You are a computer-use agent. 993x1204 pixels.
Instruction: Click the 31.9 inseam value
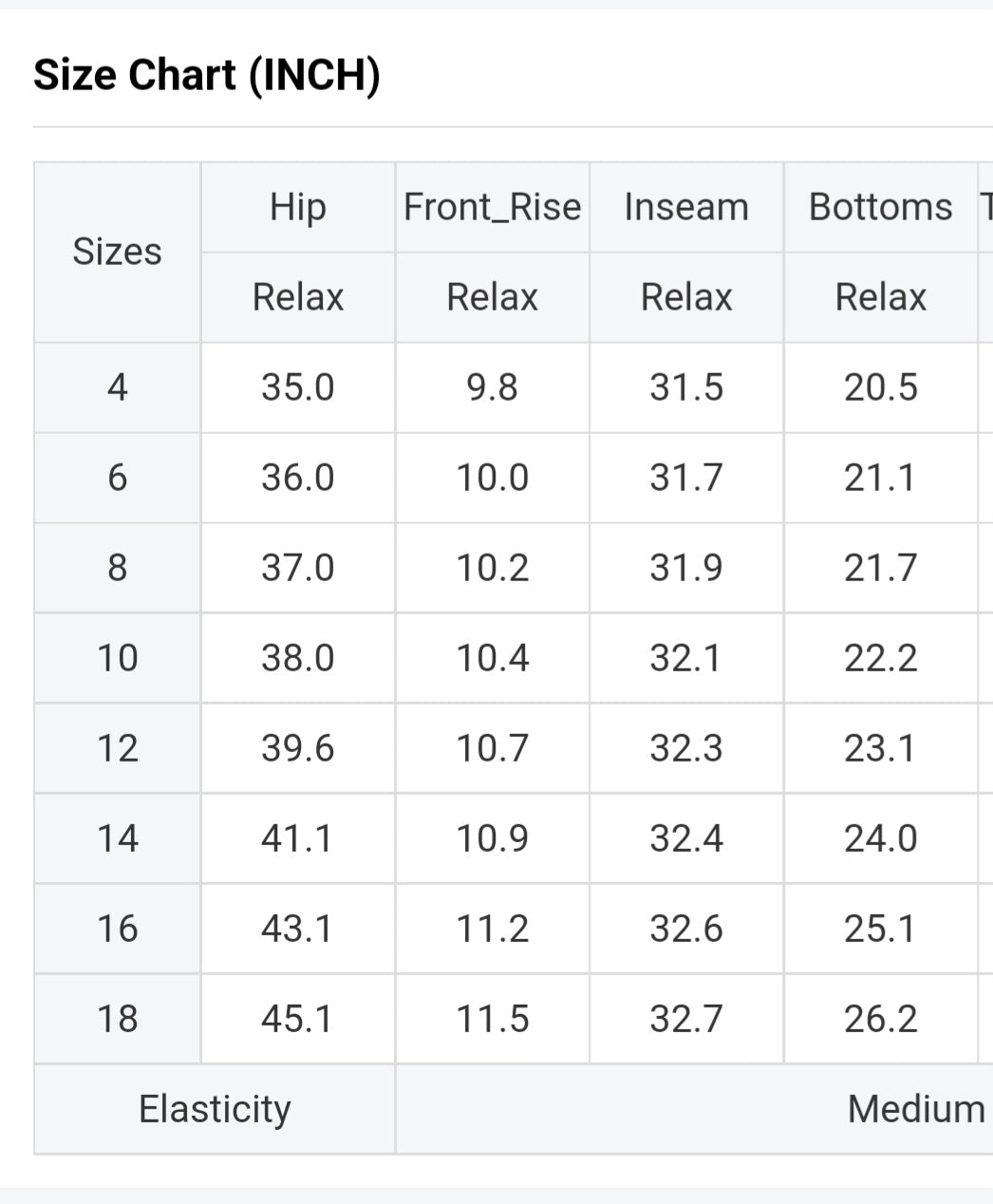(x=686, y=568)
